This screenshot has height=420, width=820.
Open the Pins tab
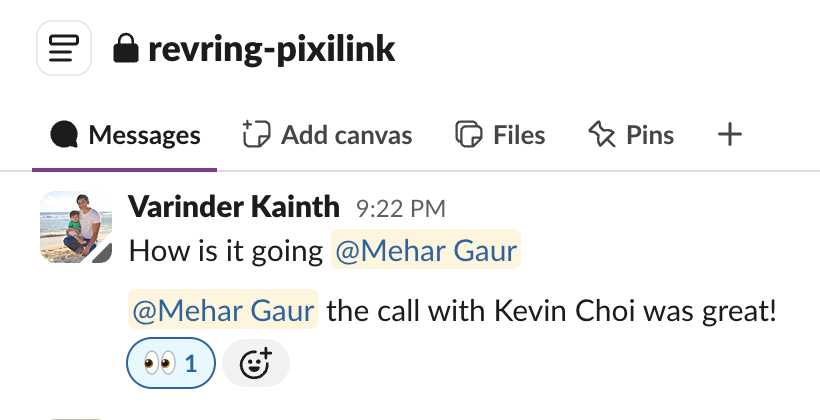[x=649, y=135]
